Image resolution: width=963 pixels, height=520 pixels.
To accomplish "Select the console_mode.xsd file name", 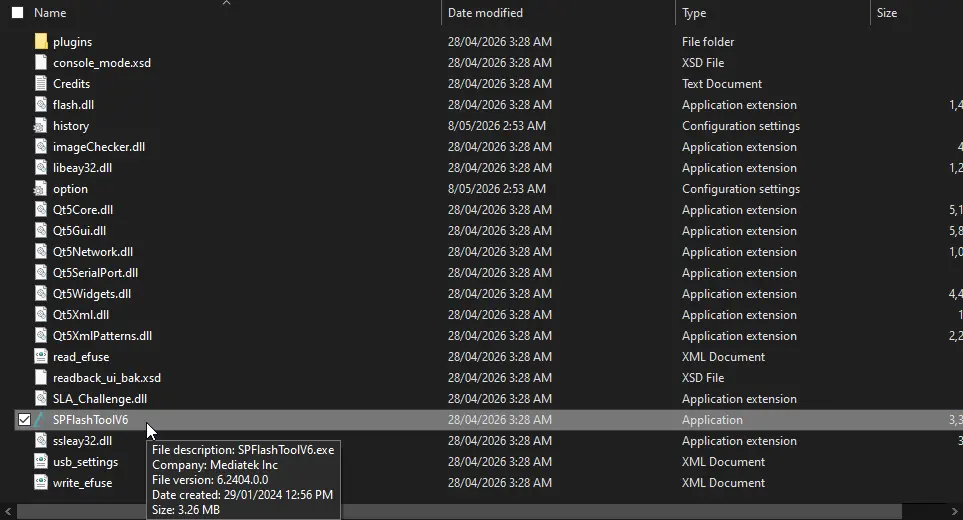I will point(102,63).
